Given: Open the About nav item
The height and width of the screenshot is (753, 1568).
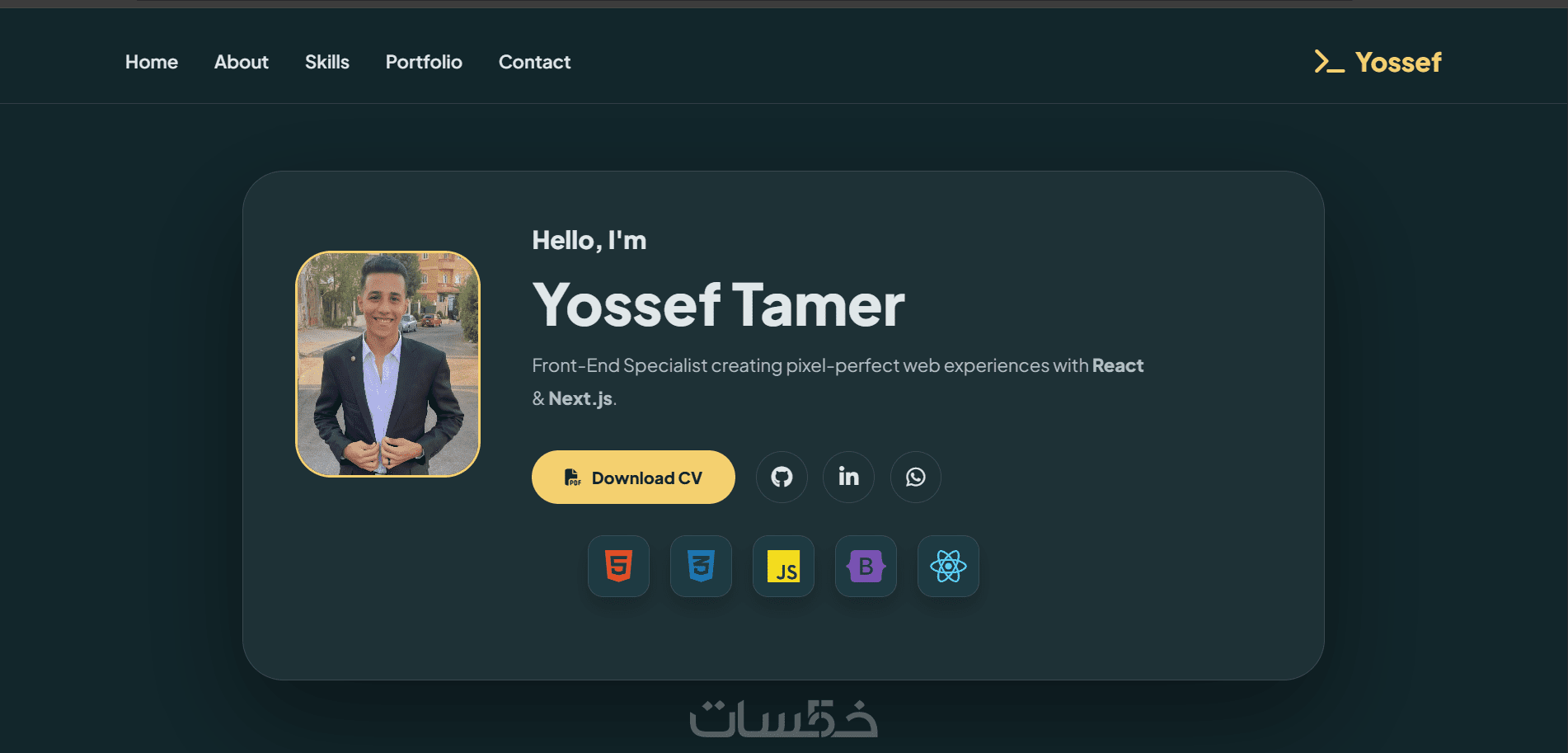Looking at the screenshot, I should [x=242, y=62].
